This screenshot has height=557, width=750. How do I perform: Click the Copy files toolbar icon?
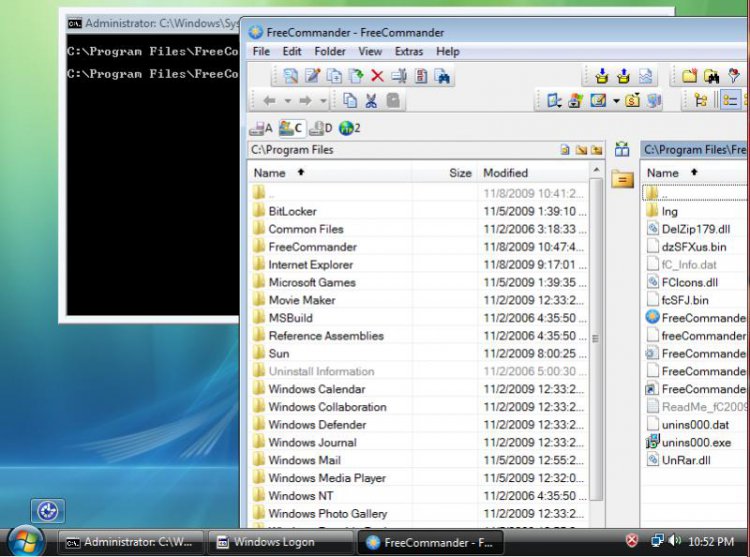[334, 76]
